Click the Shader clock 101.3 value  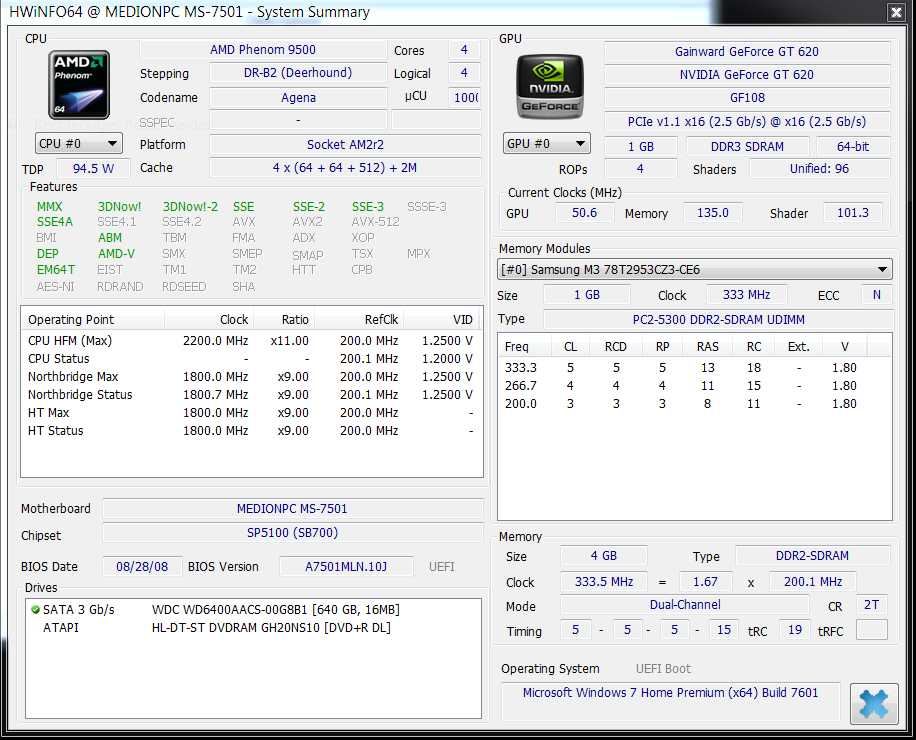[x=853, y=213]
